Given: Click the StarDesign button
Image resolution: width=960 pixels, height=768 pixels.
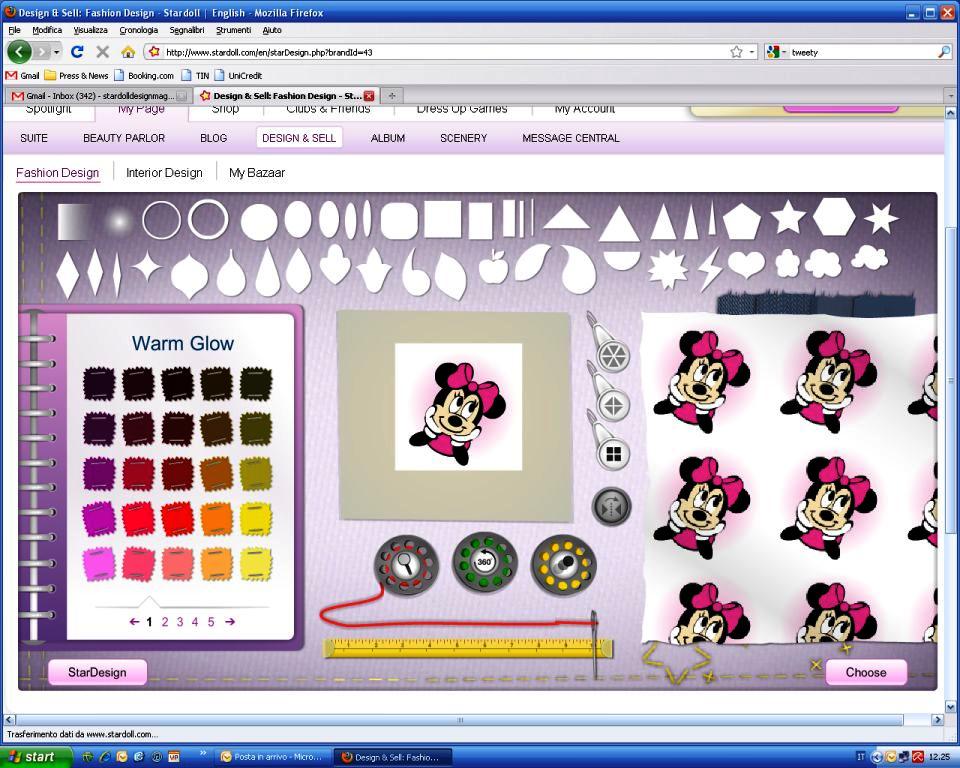Looking at the screenshot, I should (97, 672).
